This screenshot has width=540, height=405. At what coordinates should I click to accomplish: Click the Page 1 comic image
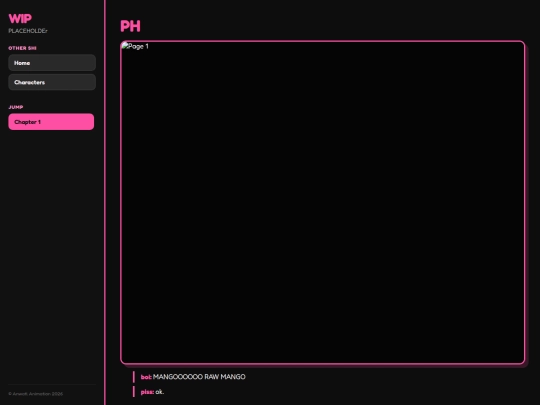point(323,202)
